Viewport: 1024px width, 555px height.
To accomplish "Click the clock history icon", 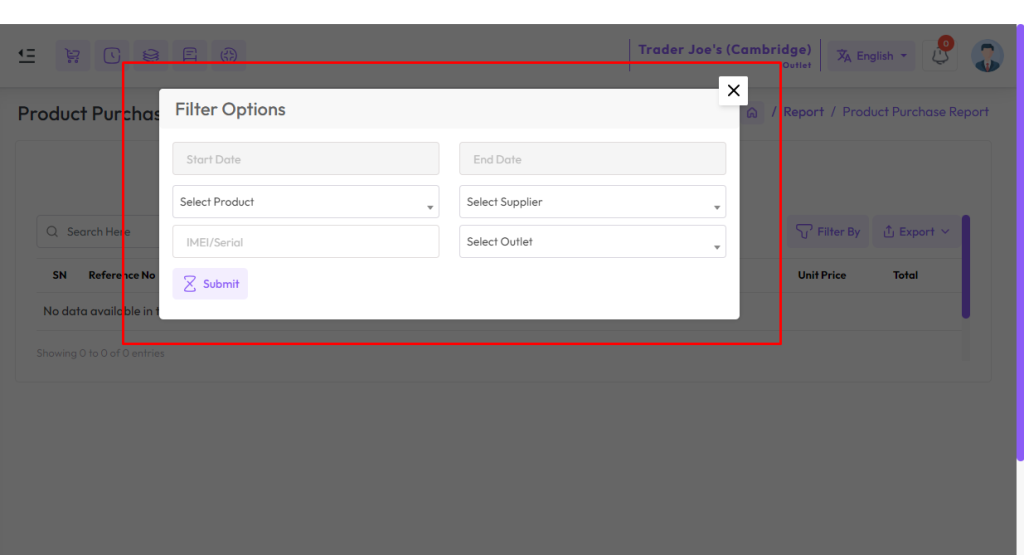I will [x=112, y=56].
